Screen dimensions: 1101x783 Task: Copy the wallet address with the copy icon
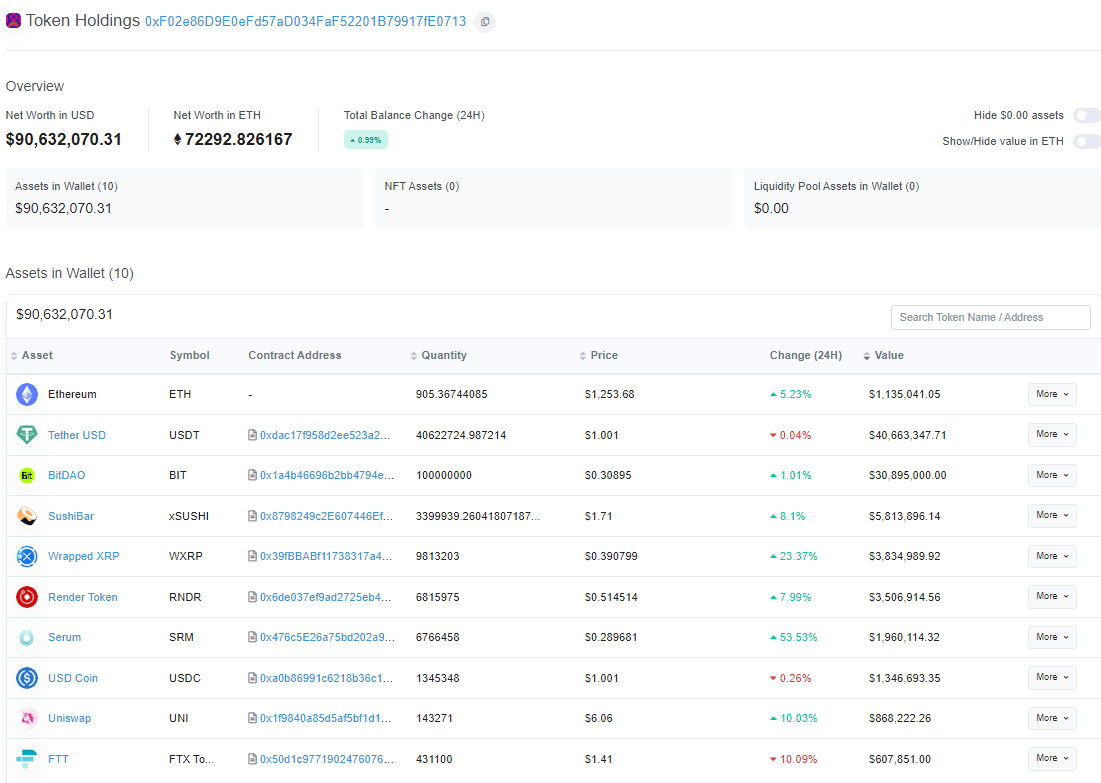[484, 22]
